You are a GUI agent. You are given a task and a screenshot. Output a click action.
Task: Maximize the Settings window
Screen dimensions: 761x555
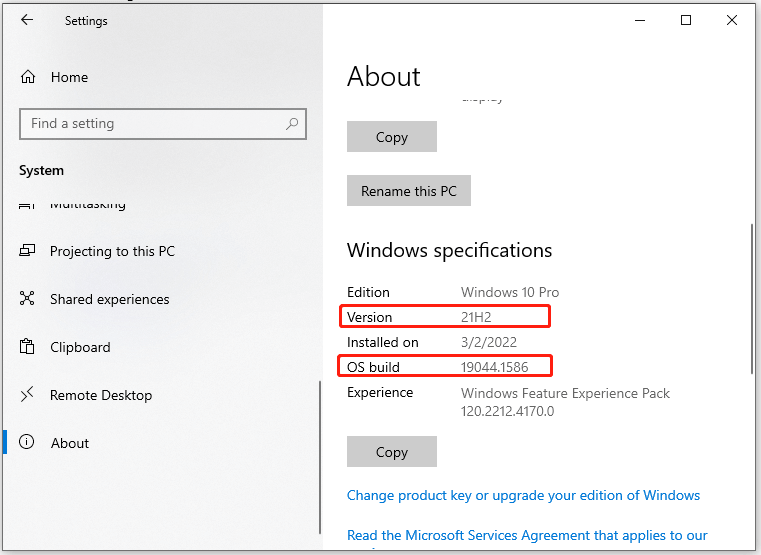click(686, 20)
